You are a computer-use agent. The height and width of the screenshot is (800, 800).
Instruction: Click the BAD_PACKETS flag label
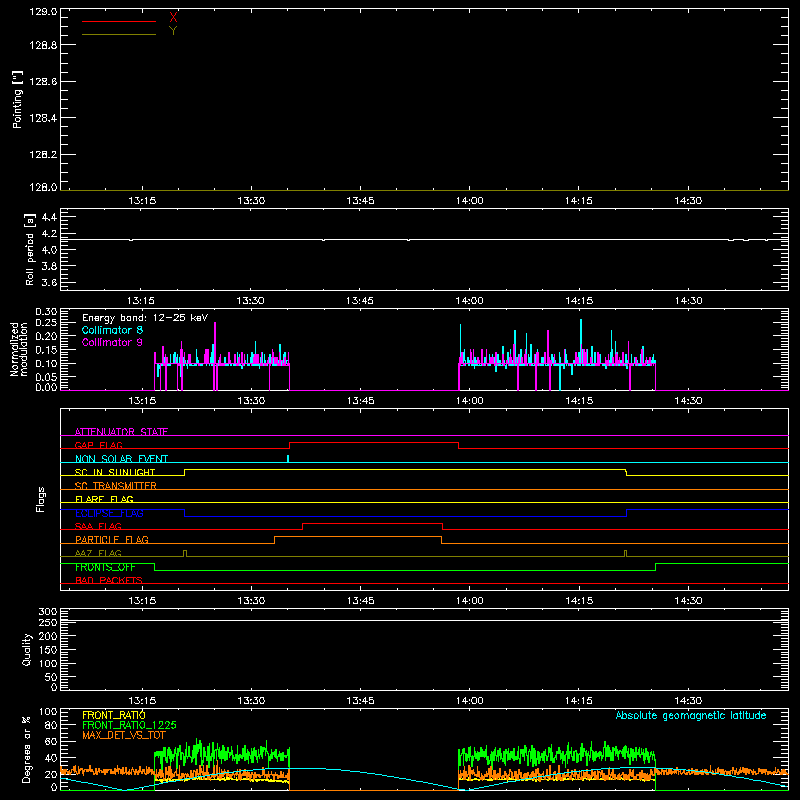[109, 580]
